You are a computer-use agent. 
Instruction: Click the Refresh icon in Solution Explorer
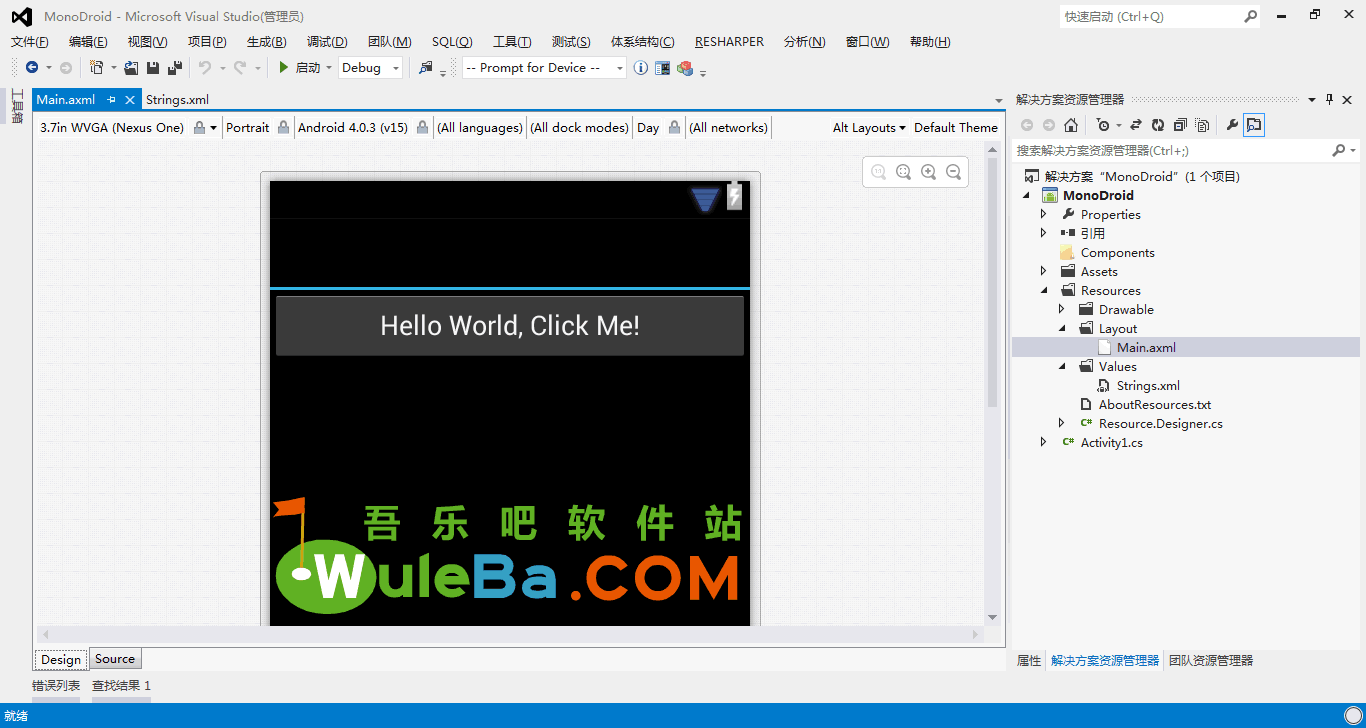coord(1158,125)
